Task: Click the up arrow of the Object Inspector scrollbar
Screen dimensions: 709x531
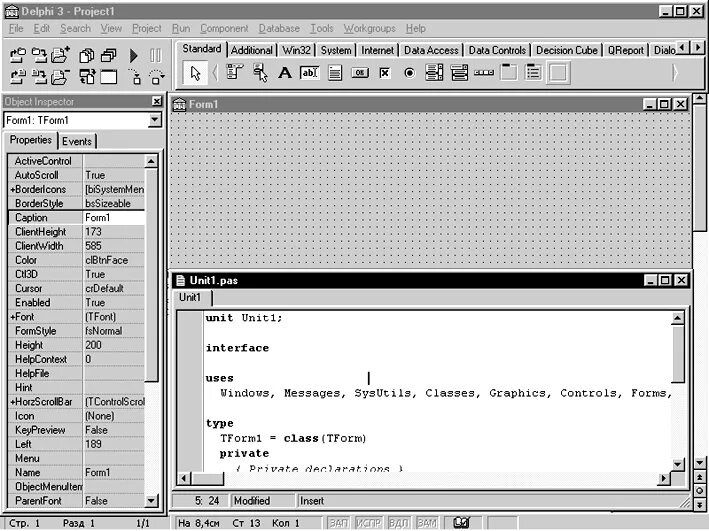Action: pyautogui.click(x=151, y=161)
